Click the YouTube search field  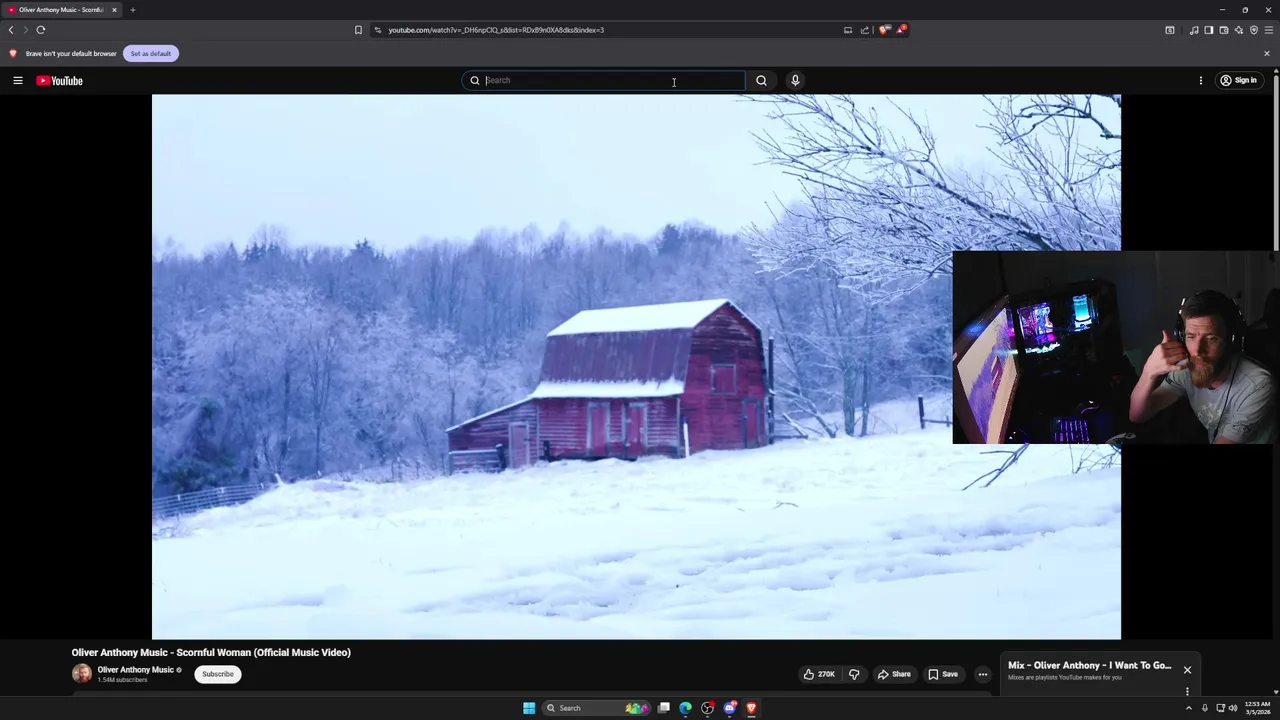[603, 80]
